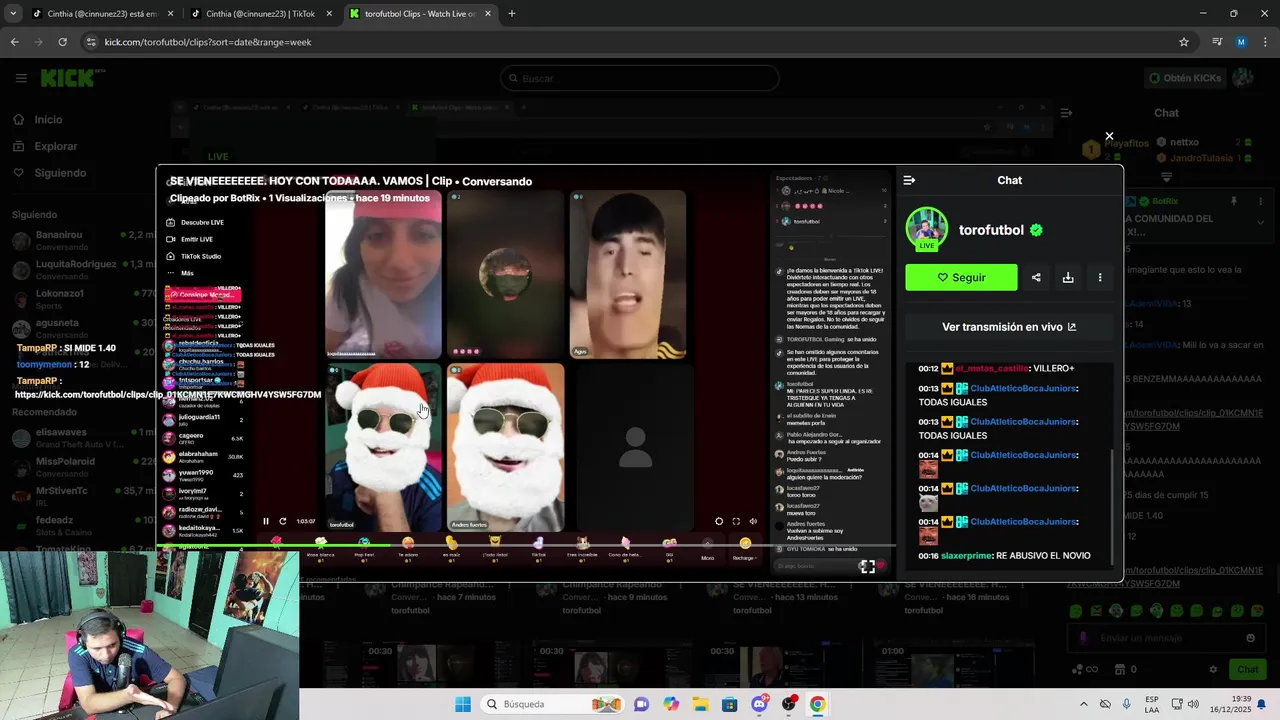Click the clip progress bar
Screen dimensions: 1280x720
525,547
